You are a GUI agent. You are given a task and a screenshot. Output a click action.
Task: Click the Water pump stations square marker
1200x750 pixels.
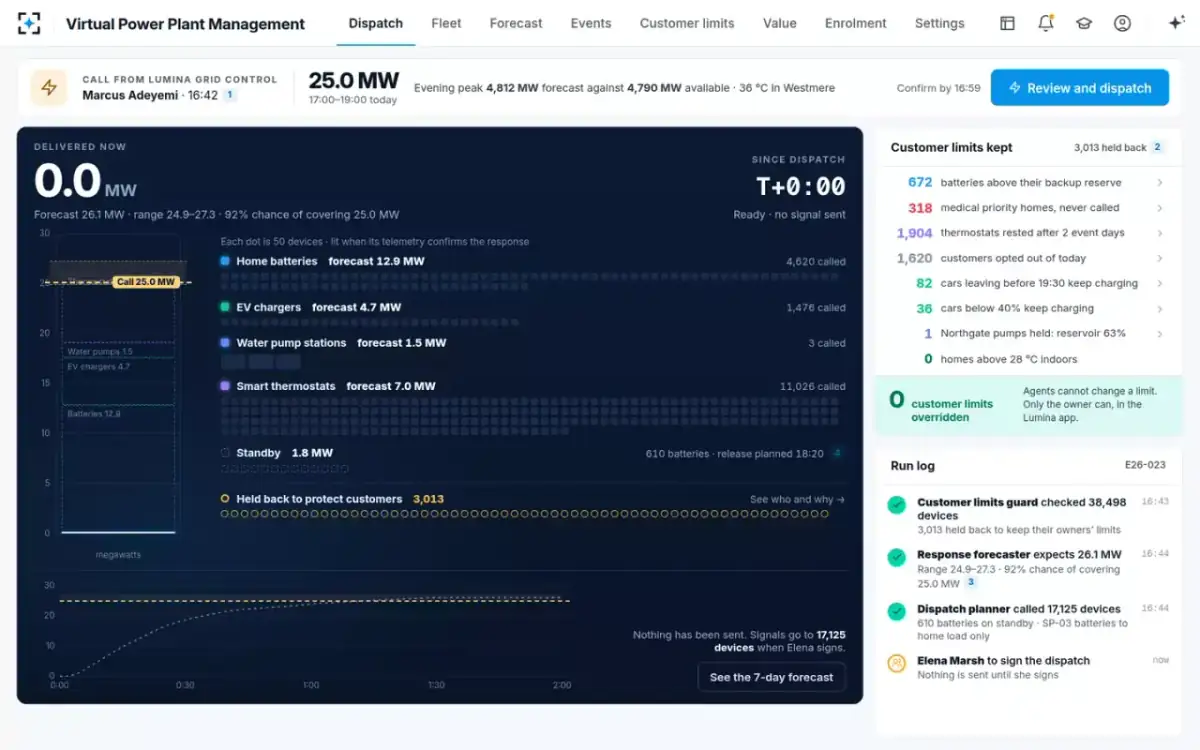[x=225, y=342]
